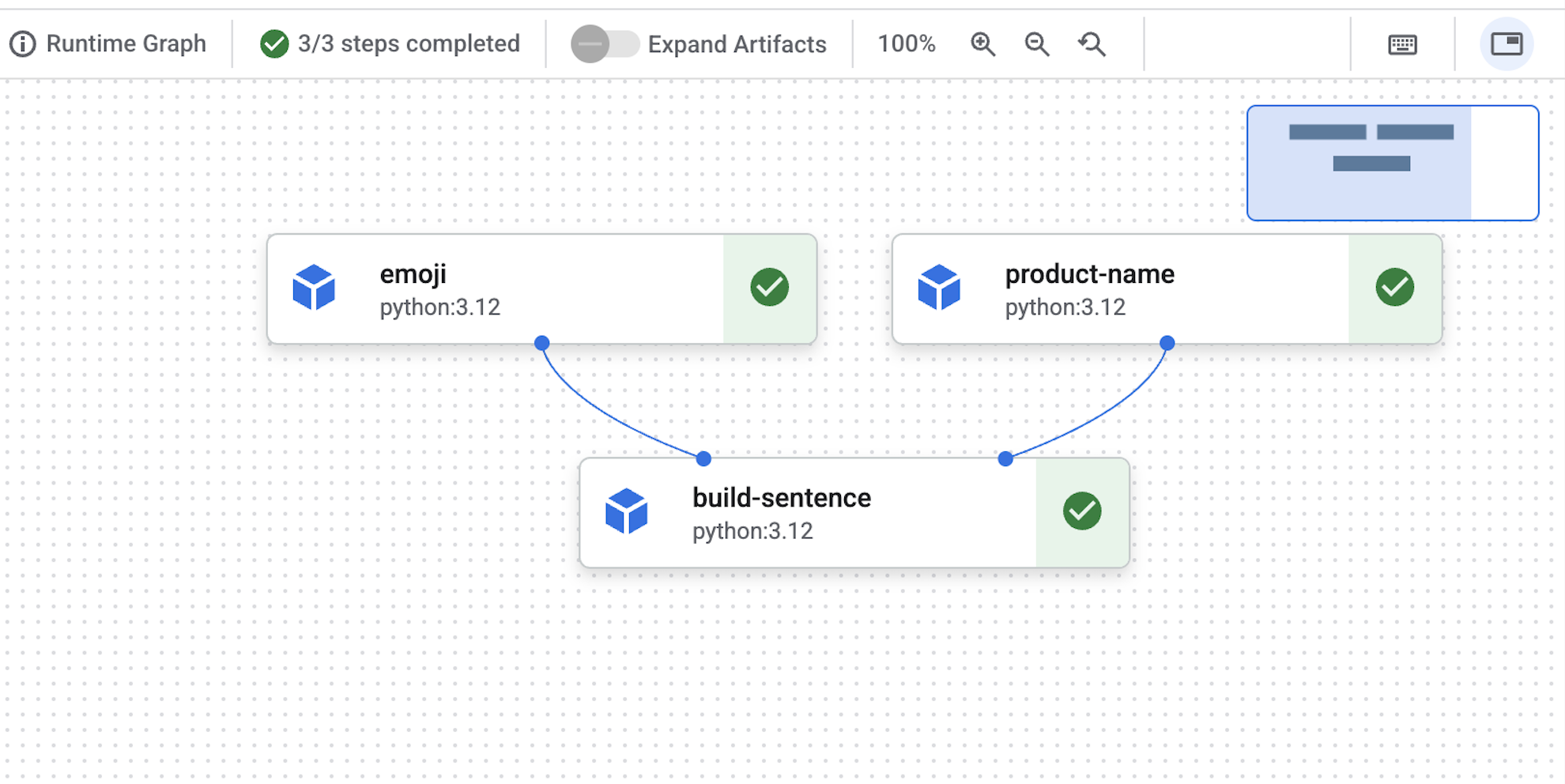Screen dimensions: 1565x784
Task: Click the input port on build-sentence node
Action: point(702,458)
